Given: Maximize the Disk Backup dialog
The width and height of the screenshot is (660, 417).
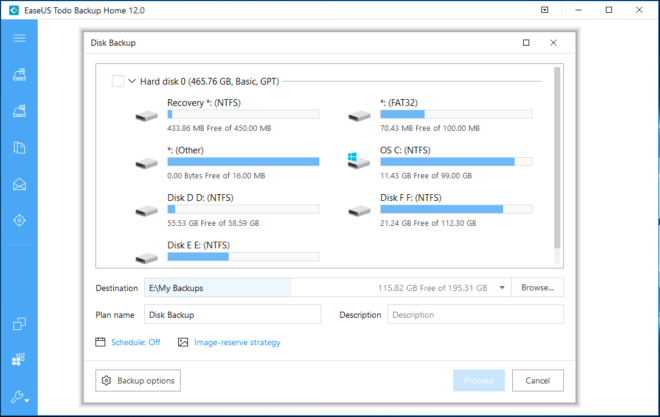Looking at the screenshot, I should click(526, 42).
